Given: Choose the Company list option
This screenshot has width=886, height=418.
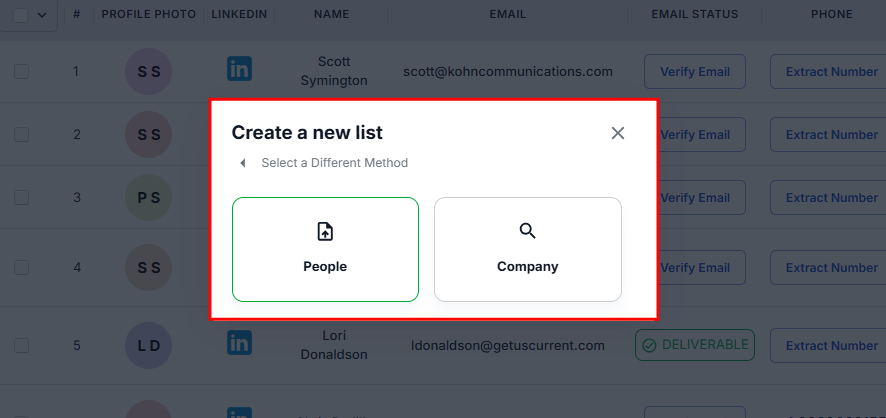Looking at the screenshot, I should click(527, 250).
